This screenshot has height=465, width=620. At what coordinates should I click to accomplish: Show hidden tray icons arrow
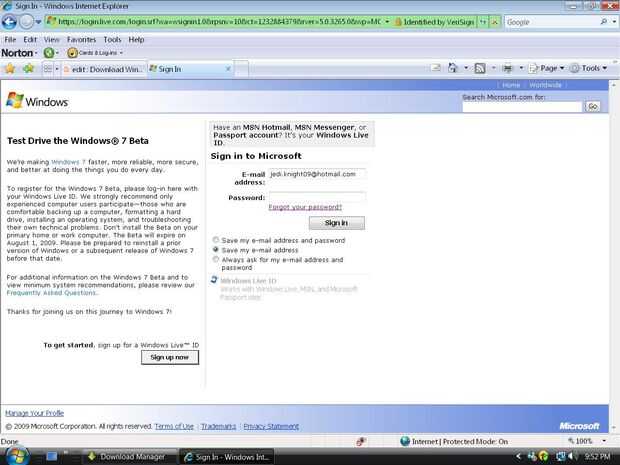pos(518,457)
